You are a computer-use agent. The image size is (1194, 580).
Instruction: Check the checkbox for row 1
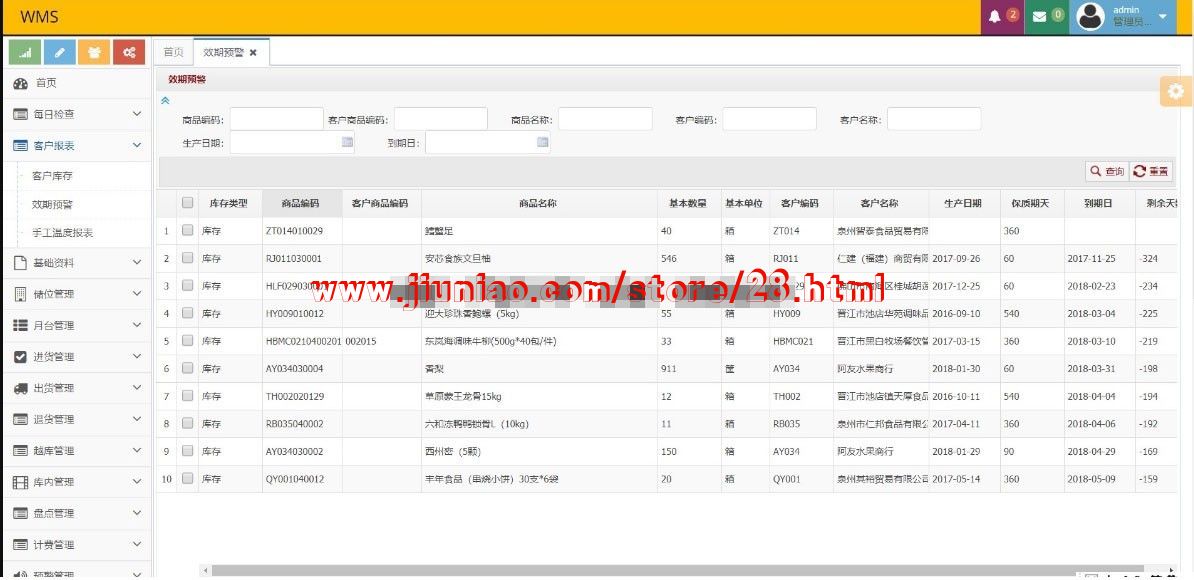pos(187,230)
